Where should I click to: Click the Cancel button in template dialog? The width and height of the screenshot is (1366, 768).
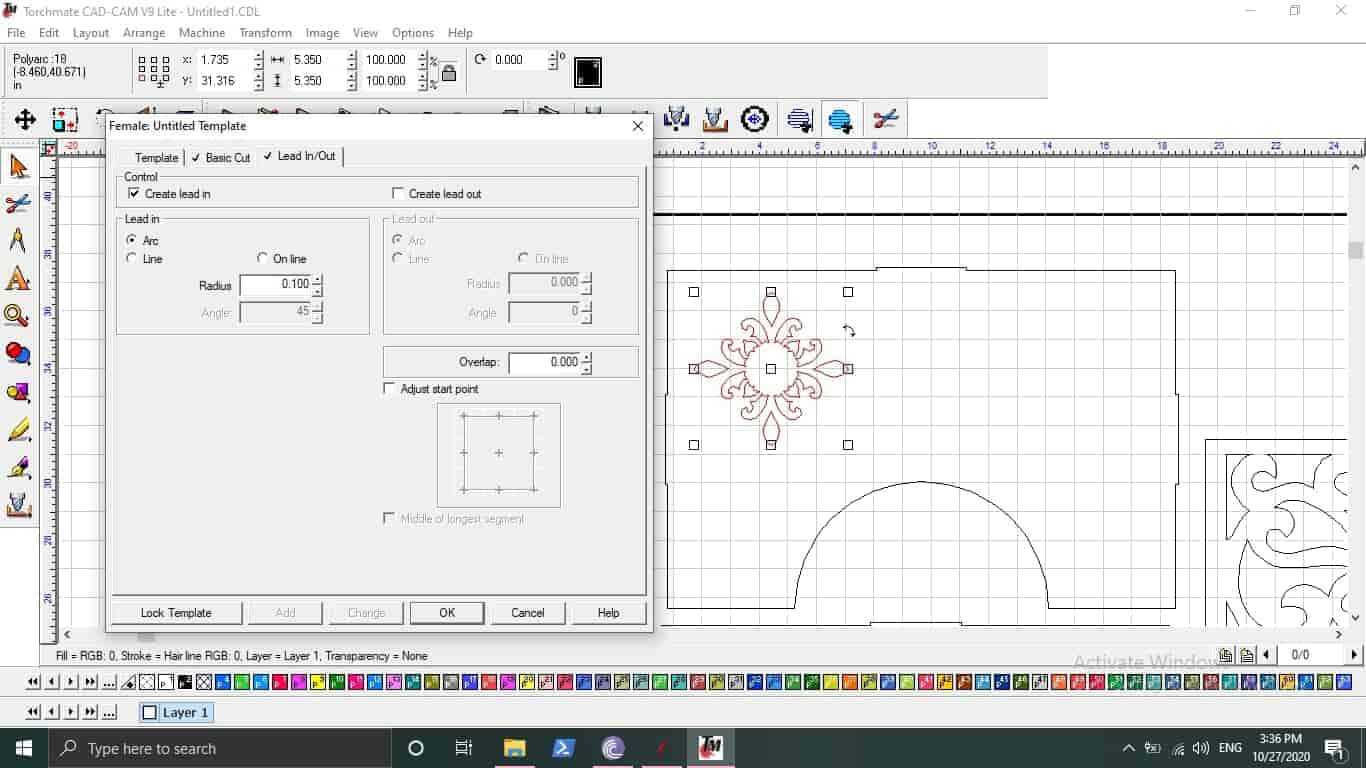(528, 613)
